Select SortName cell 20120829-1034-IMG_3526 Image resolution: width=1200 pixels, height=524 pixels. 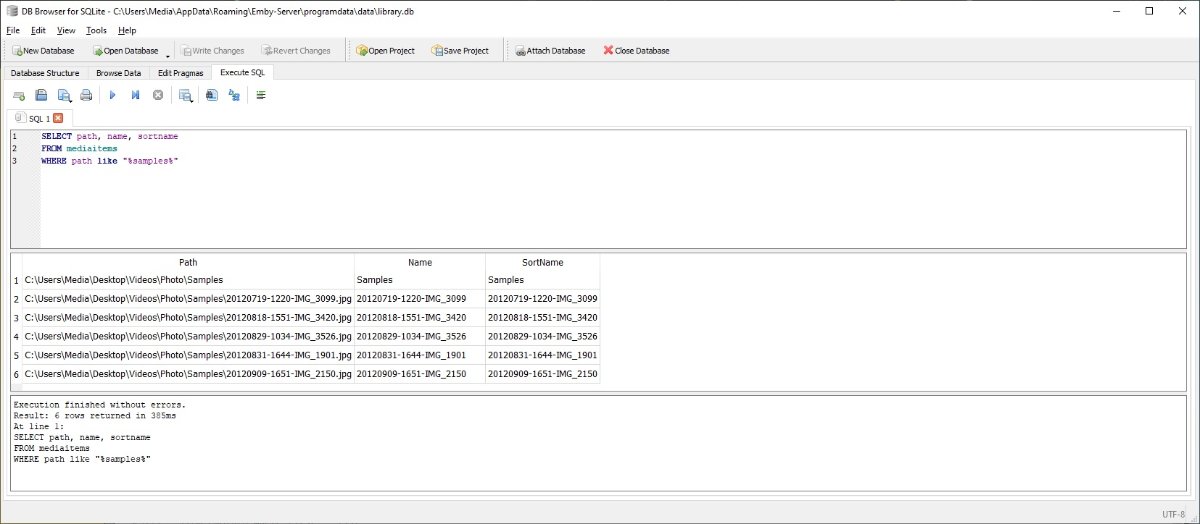click(x=543, y=336)
